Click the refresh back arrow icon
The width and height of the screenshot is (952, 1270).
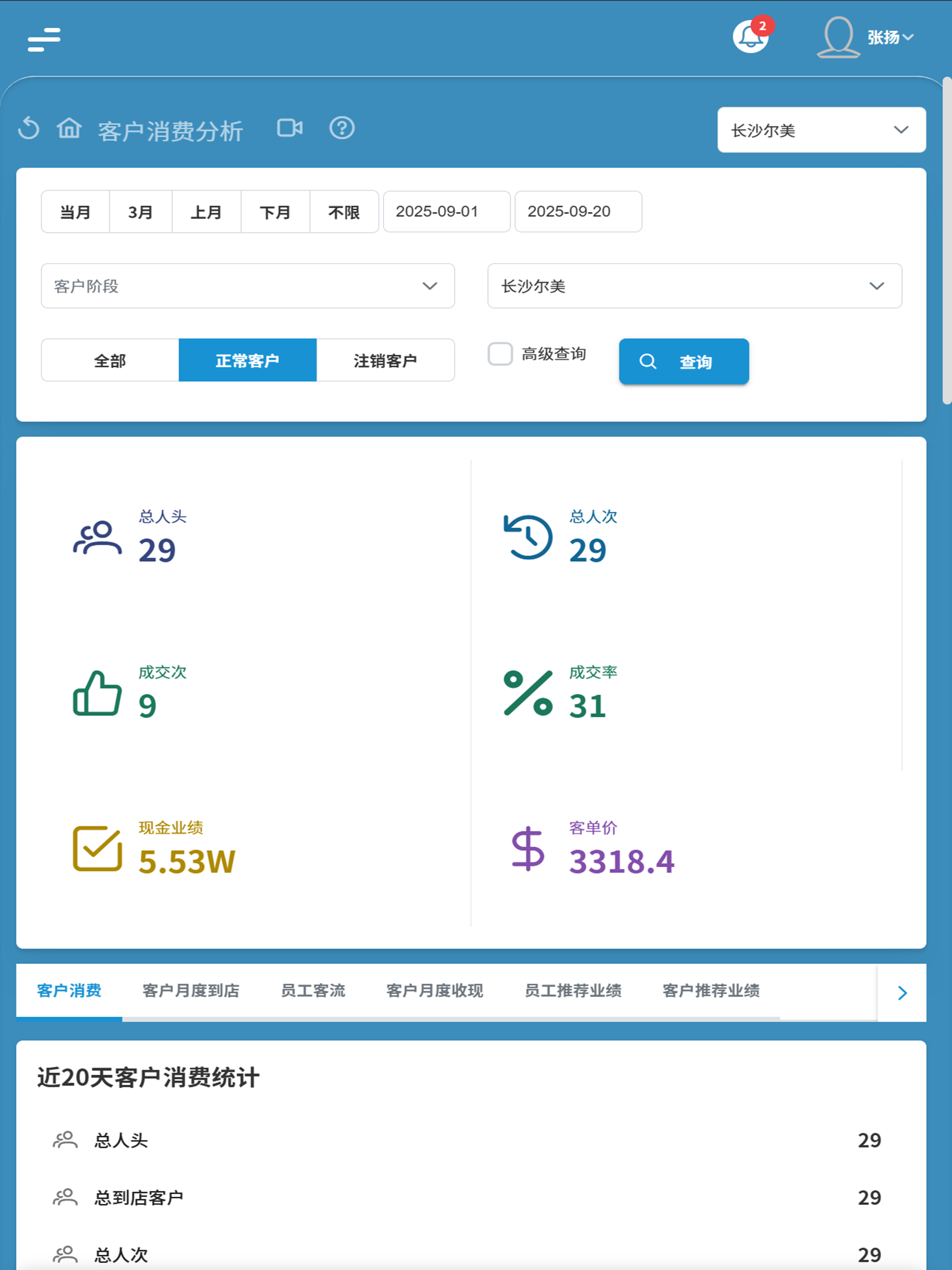coord(28,128)
